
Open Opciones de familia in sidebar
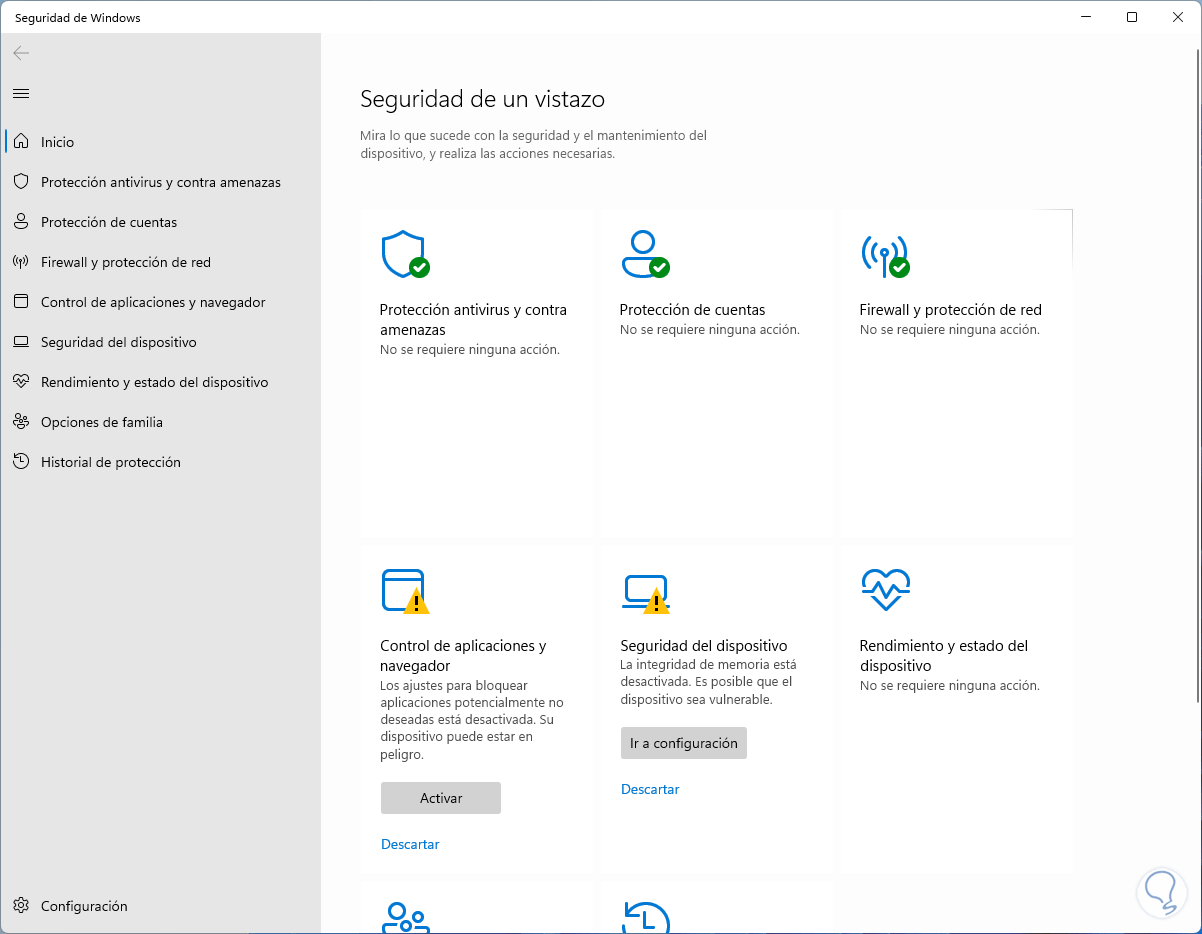tap(160, 422)
